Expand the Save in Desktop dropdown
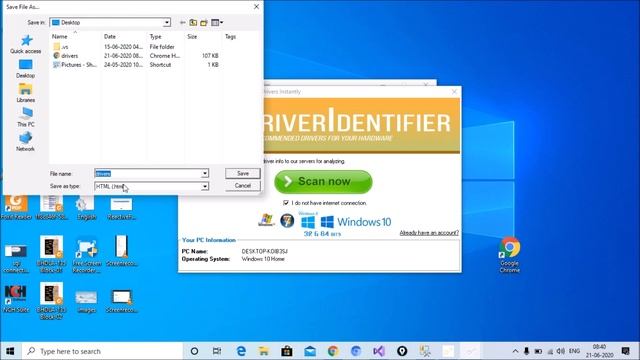The height and width of the screenshot is (360, 640). click(167, 22)
